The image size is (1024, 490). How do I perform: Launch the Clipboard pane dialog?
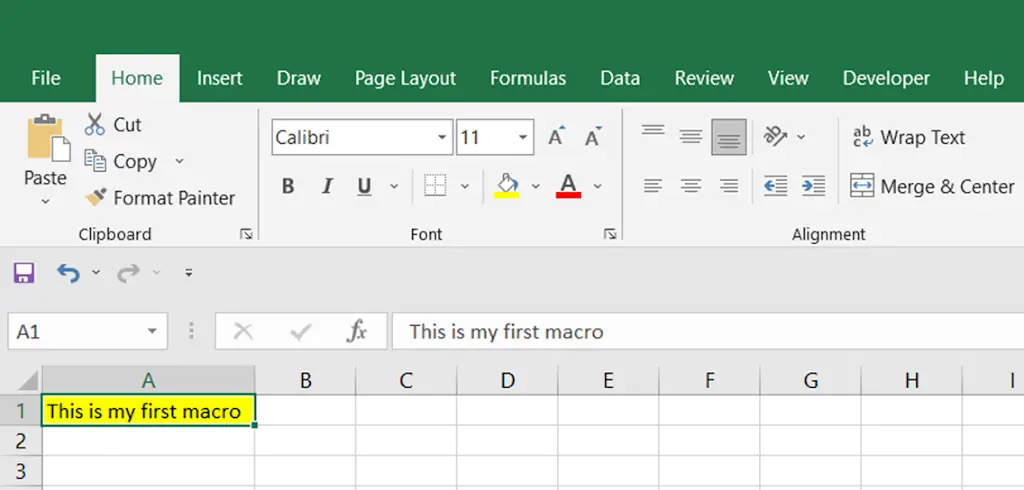[246, 234]
